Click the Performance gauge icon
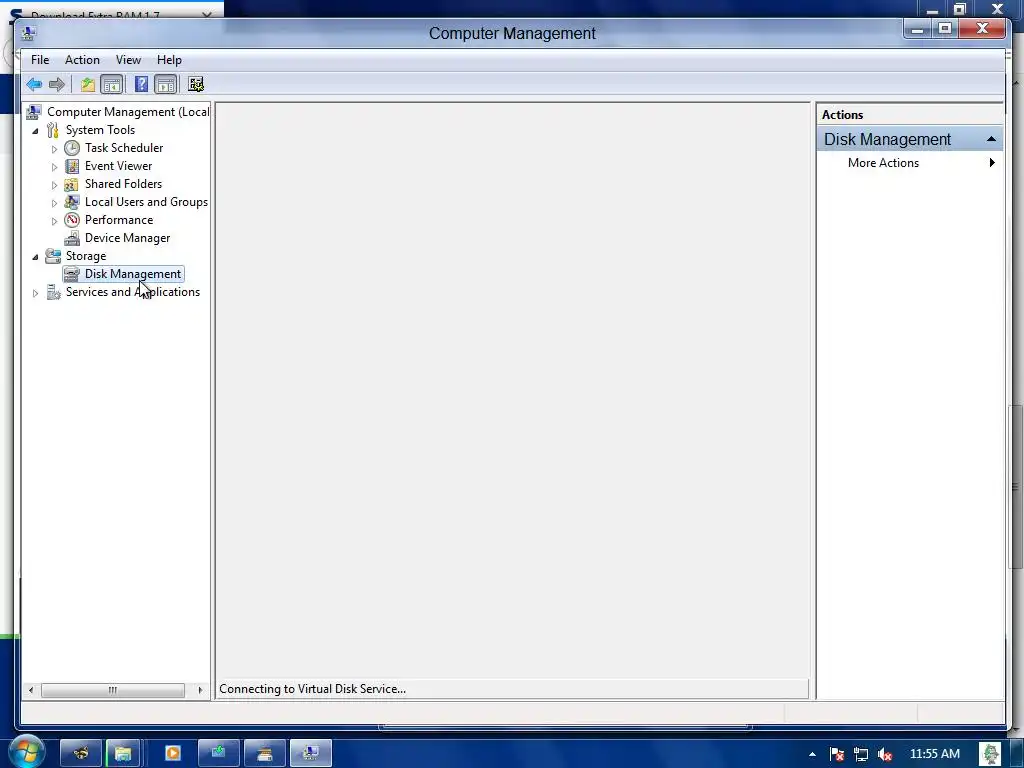This screenshot has width=1024, height=768. point(72,220)
